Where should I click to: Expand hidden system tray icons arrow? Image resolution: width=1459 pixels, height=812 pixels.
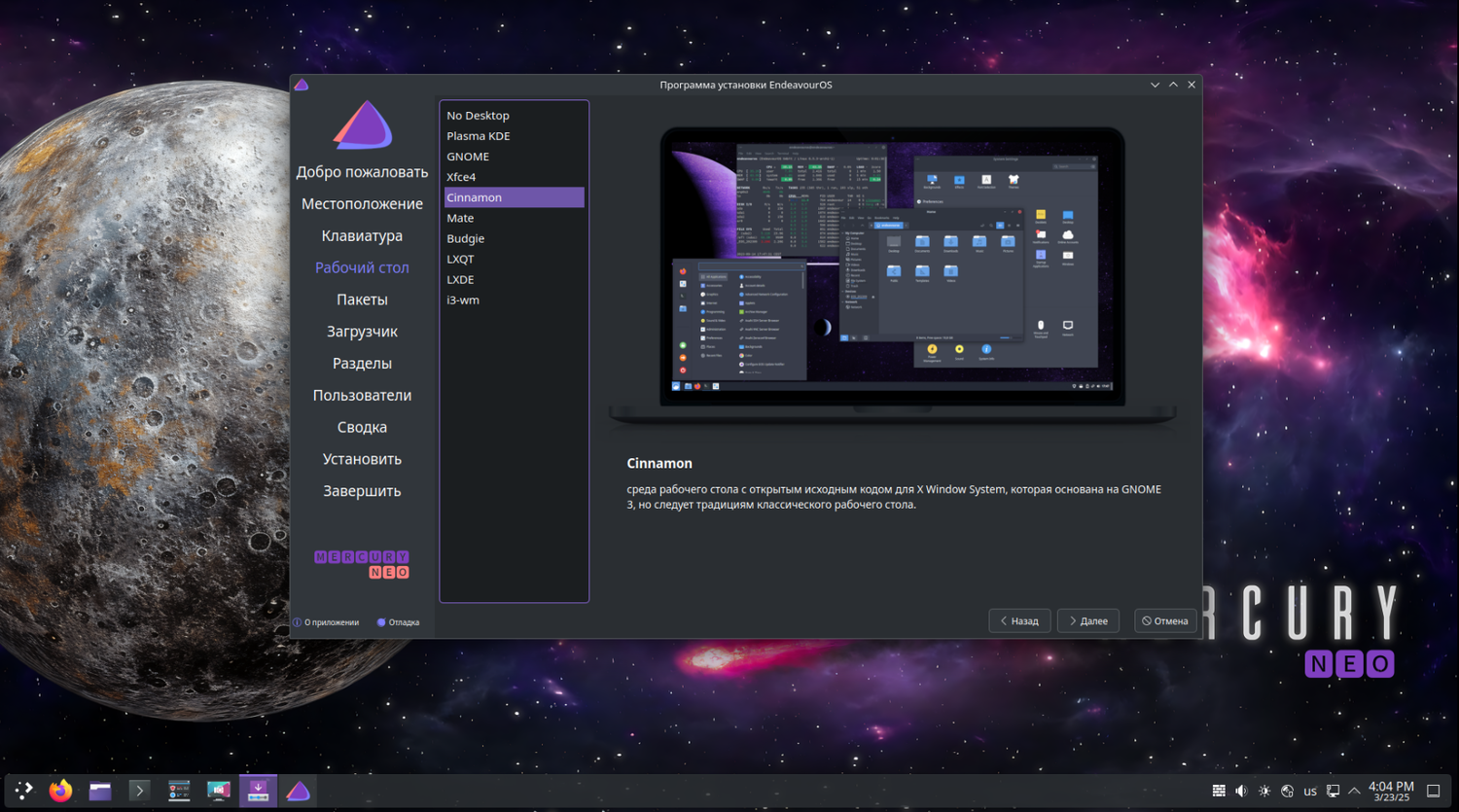click(x=1354, y=792)
